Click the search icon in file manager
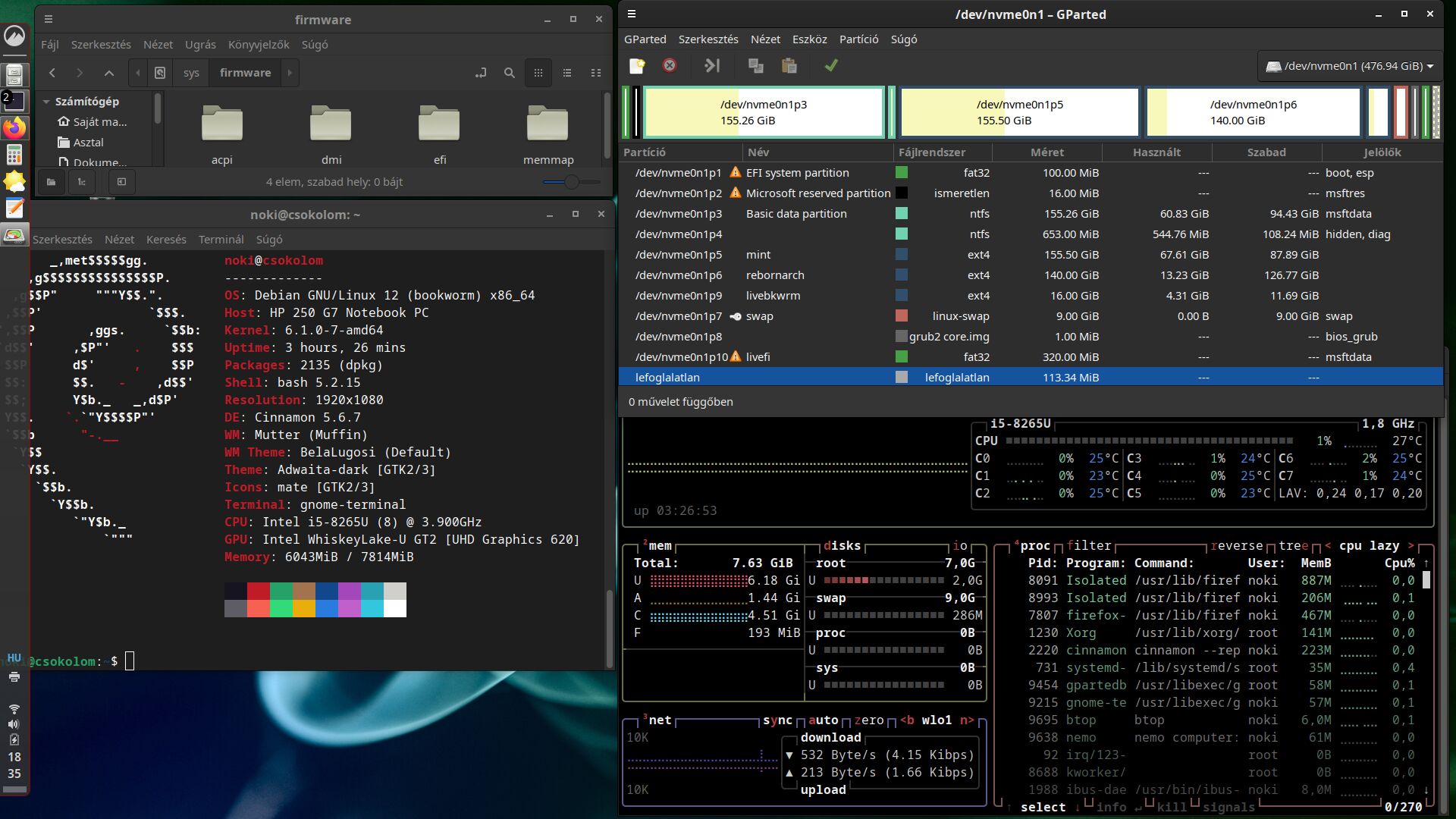The width and height of the screenshot is (1456, 819). click(x=510, y=73)
